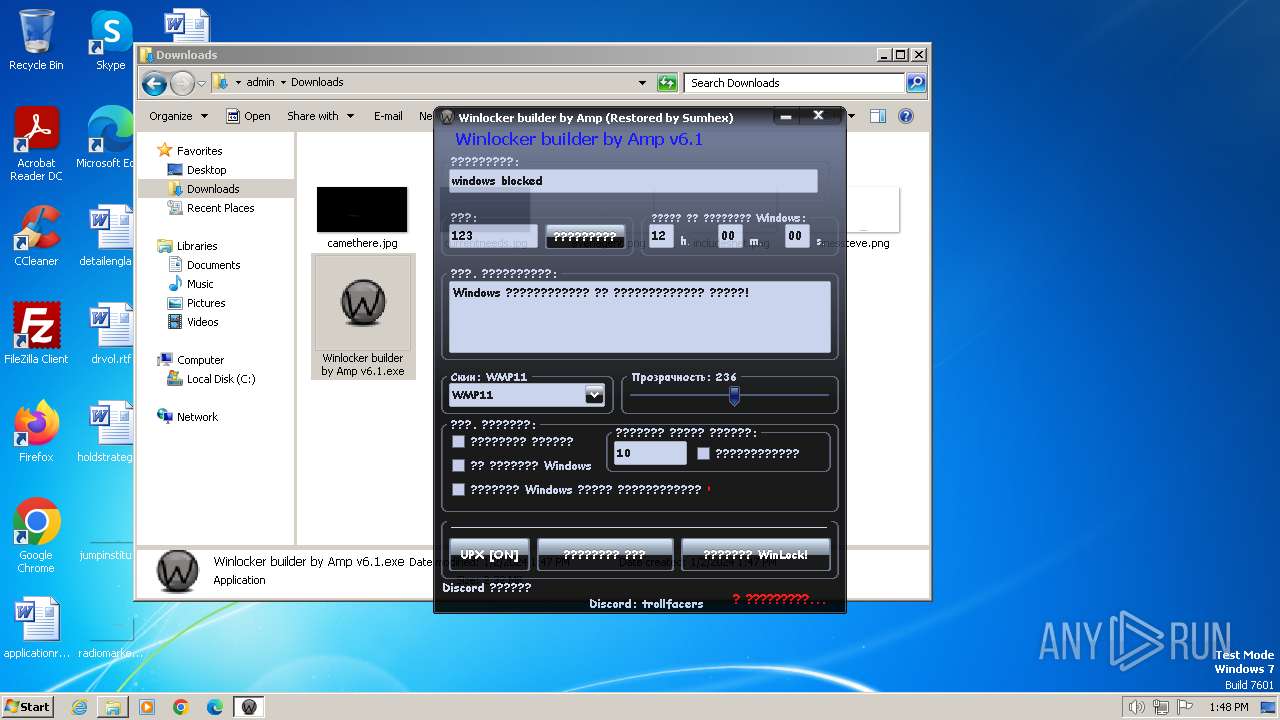The image size is (1280, 720).
Task: Open the drvol.rtf document icon
Action: coord(110,333)
